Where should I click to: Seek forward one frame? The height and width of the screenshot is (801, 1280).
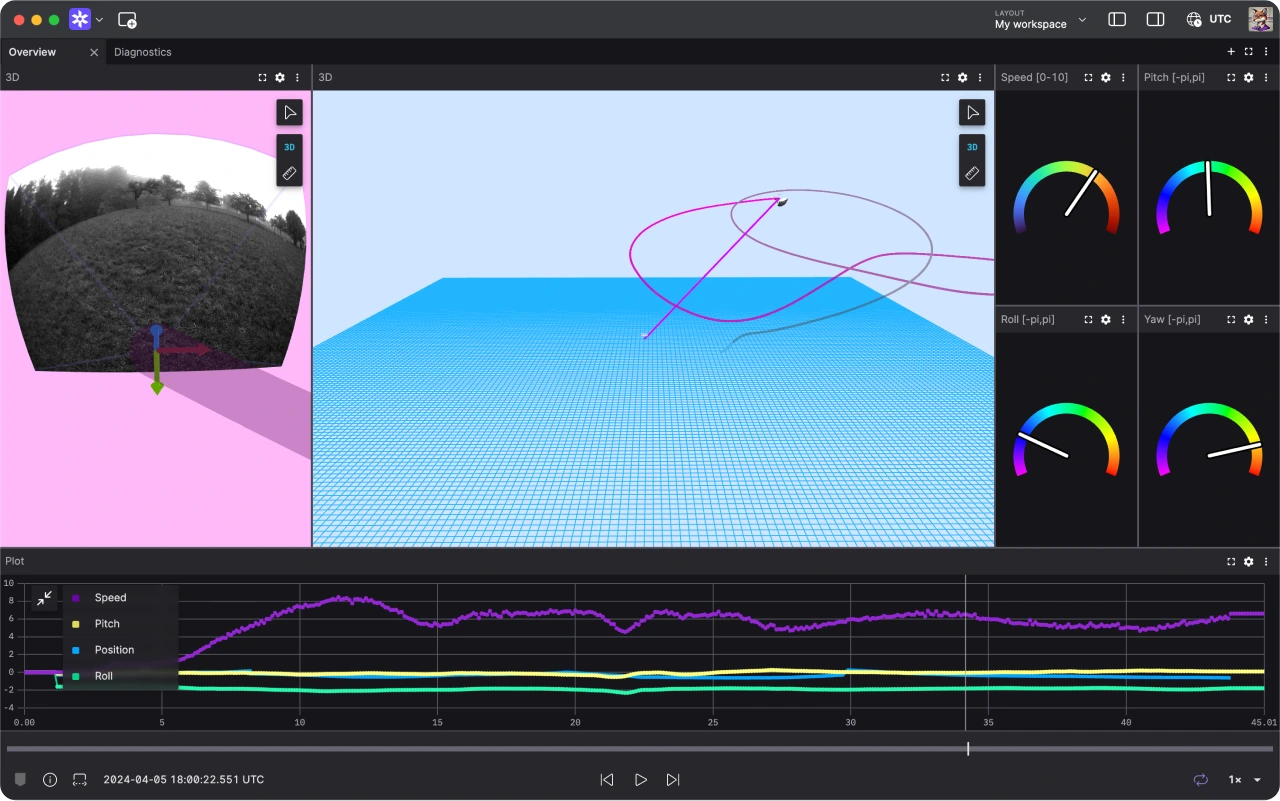point(673,779)
